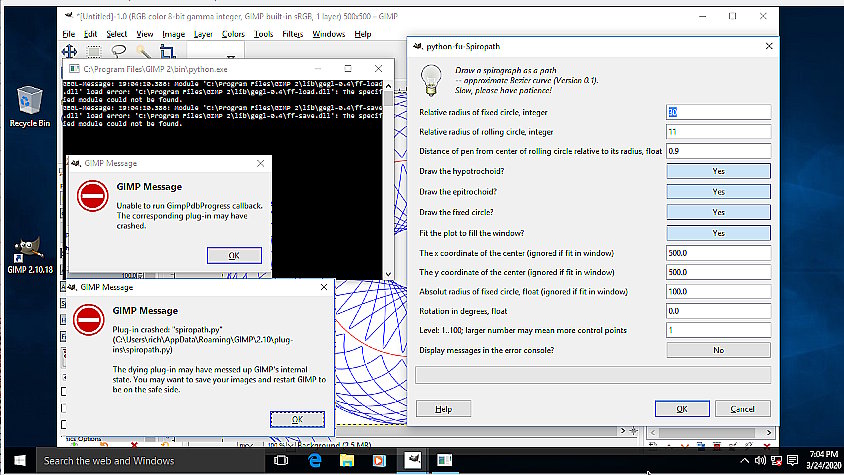Click OK in the Spiropath dialog
This screenshot has width=844, height=475.
682,409
